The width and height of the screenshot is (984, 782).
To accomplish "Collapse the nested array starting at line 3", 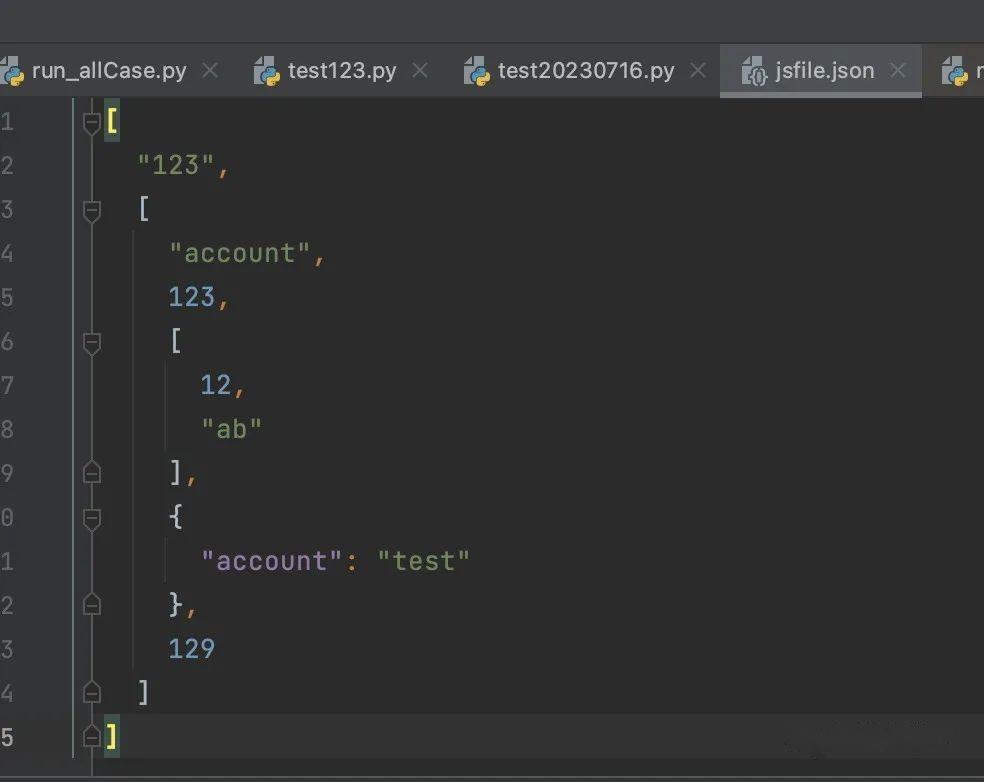I will pos(91,209).
